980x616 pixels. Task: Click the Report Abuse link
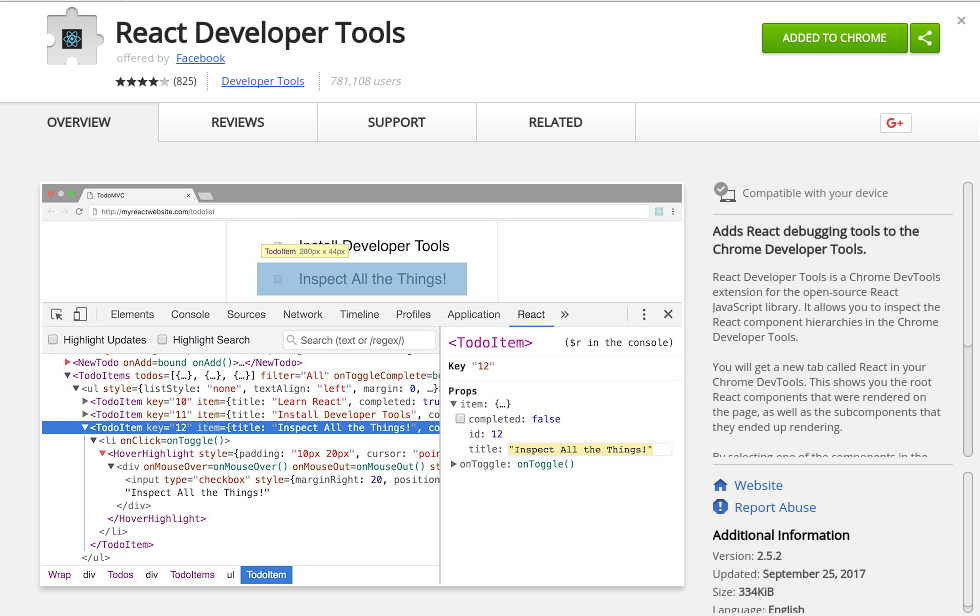coord(775,507)
